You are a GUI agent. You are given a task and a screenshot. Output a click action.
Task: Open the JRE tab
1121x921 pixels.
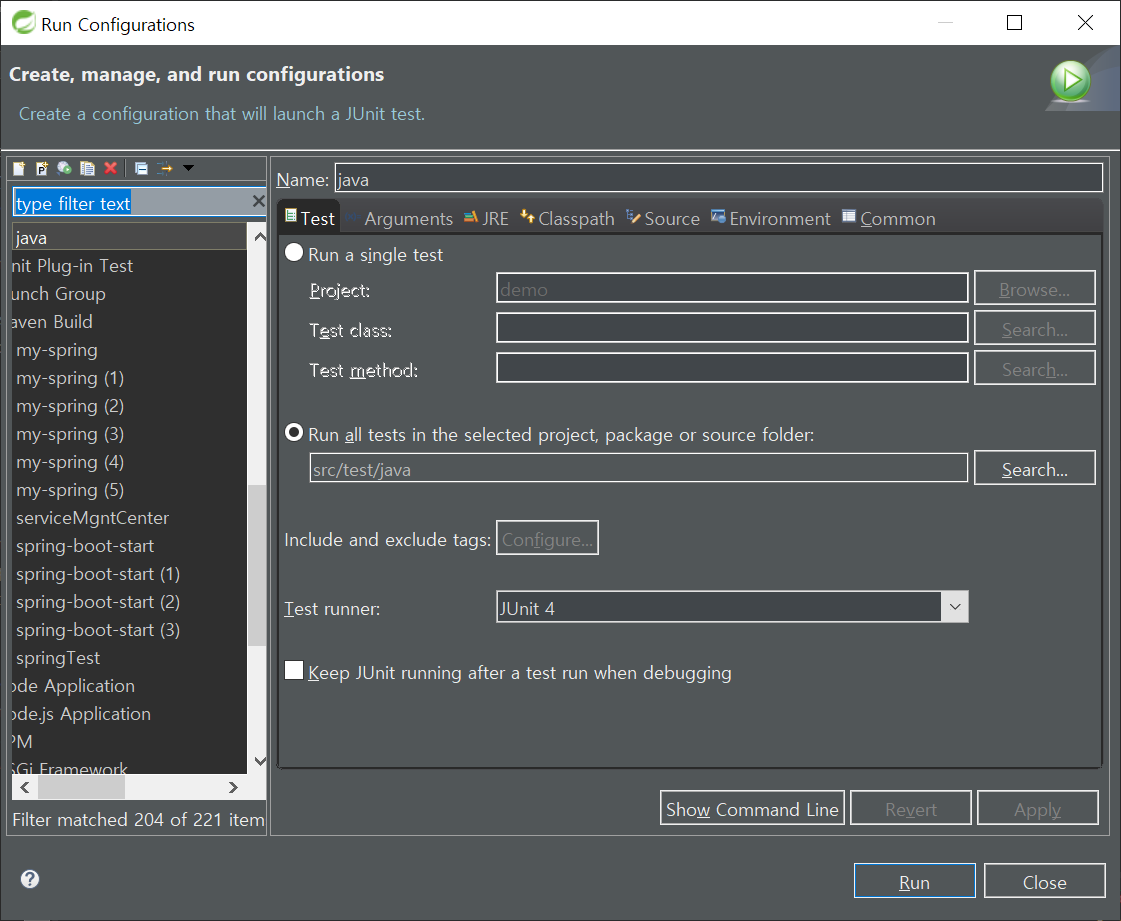tap(486, 218)
